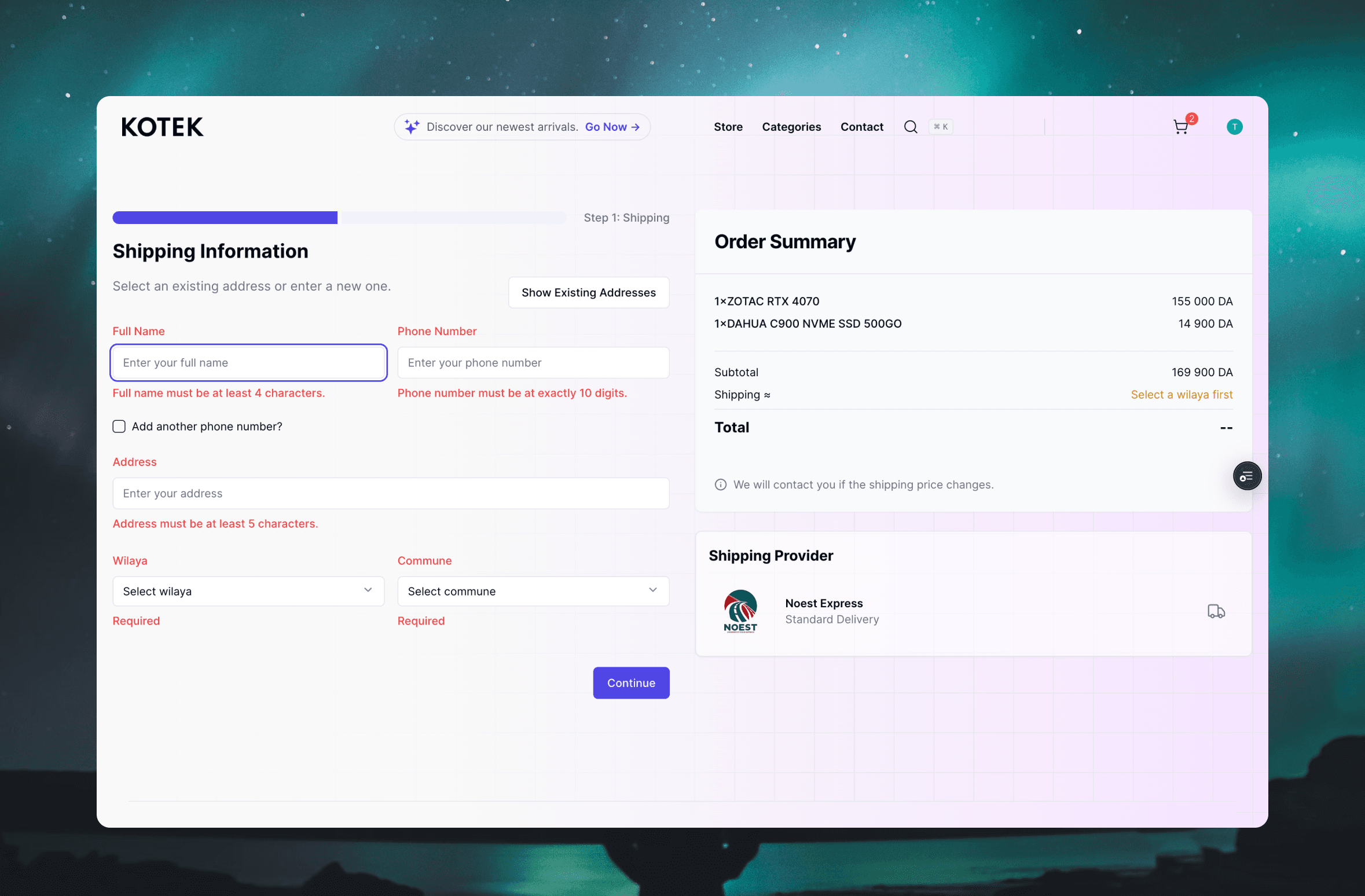Click the Order Summary heading
1365x896 pixels.
click(784, 241)
